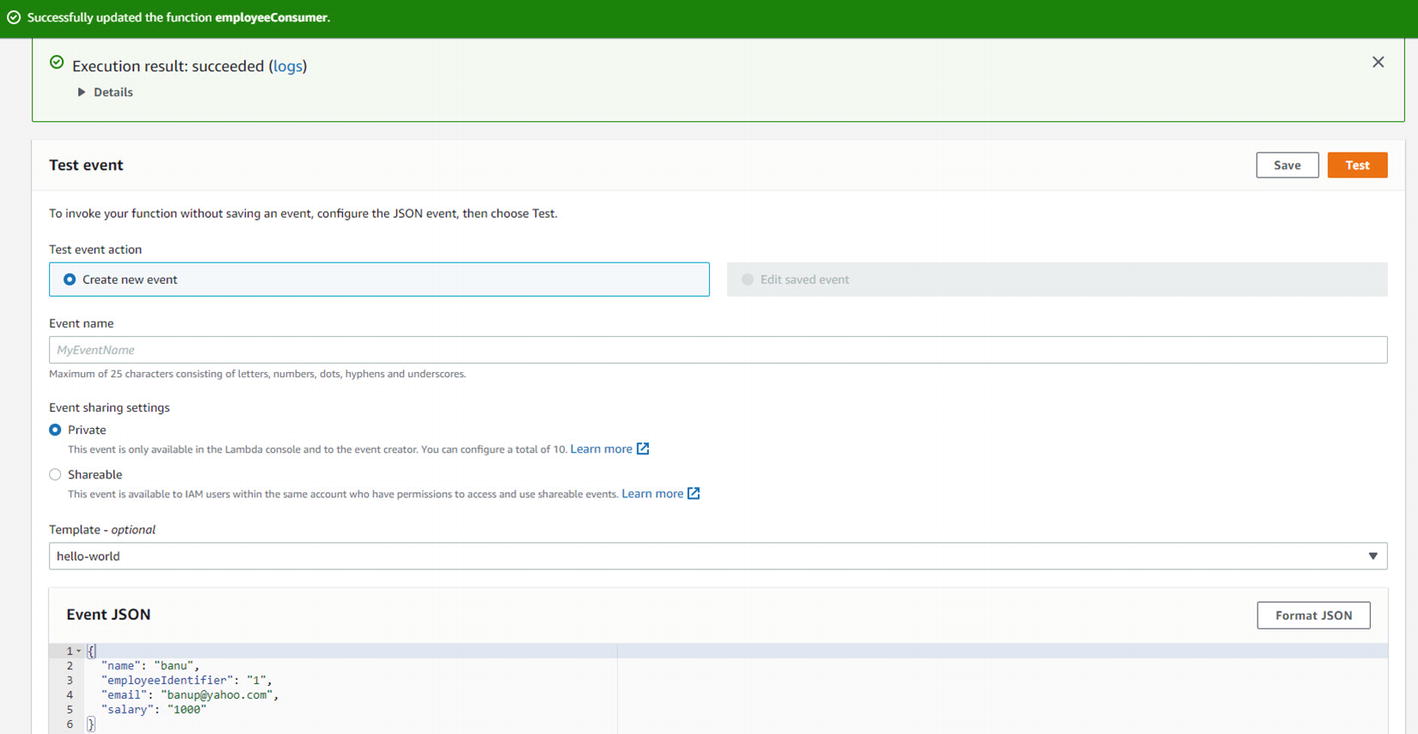This screenshot has height=734, width=1418.
Task: Click the green success checkmark icon in banner
Action: pos(13,18)
